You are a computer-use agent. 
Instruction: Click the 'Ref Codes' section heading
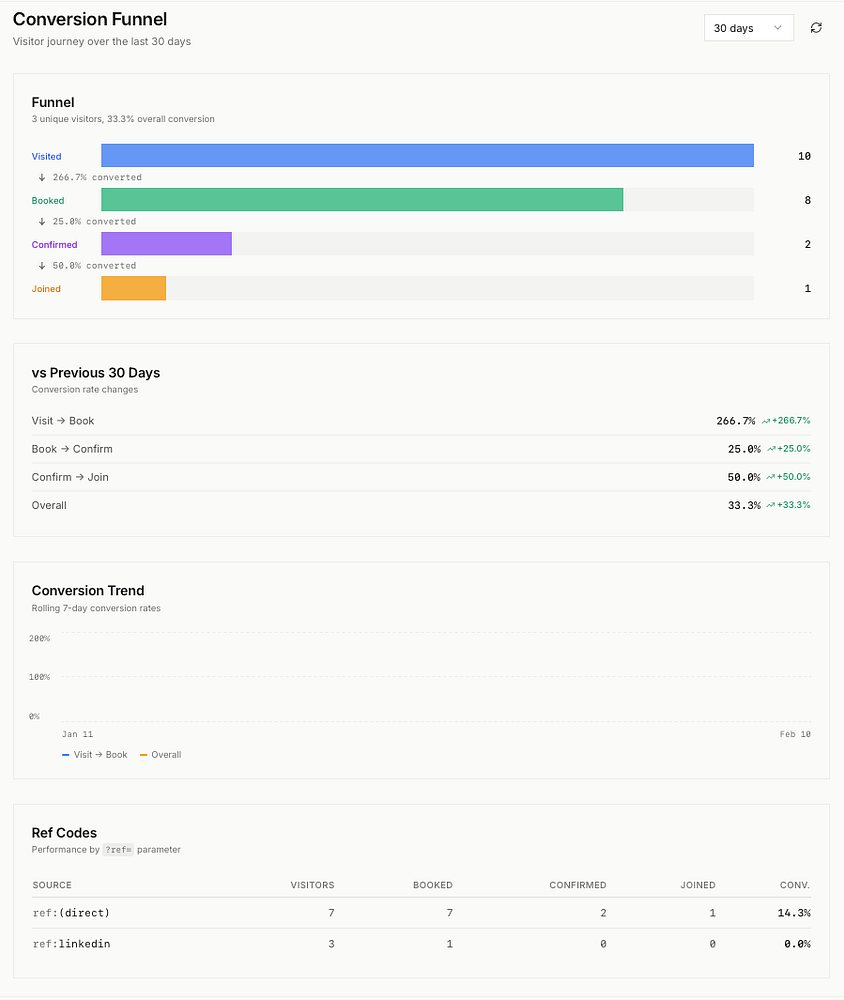64,833
